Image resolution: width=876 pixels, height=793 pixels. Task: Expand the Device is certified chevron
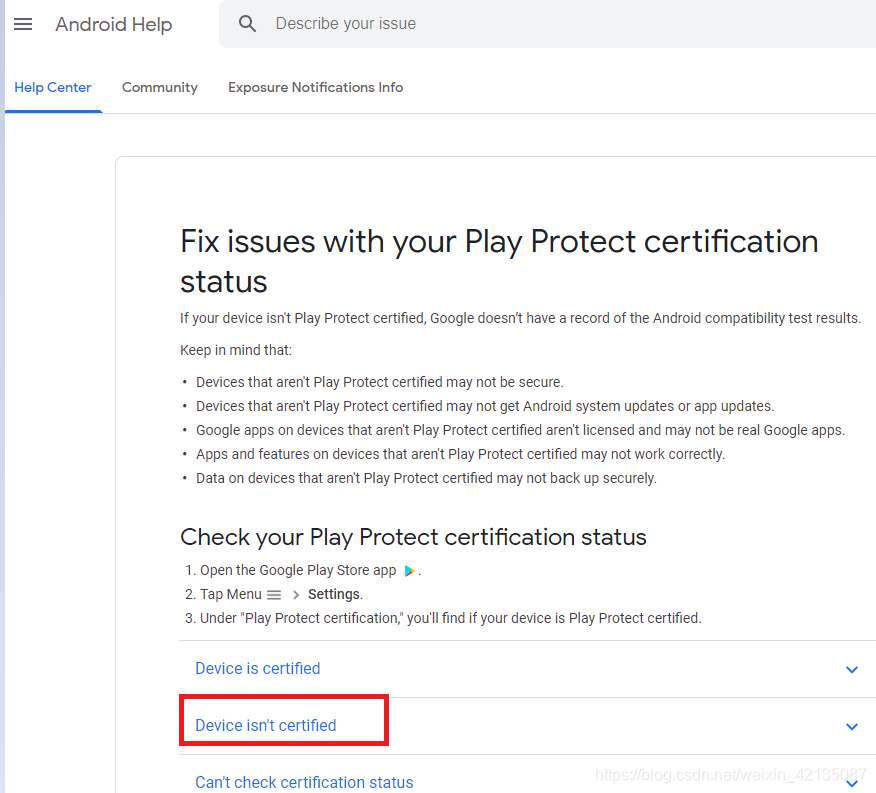point(851,669)
